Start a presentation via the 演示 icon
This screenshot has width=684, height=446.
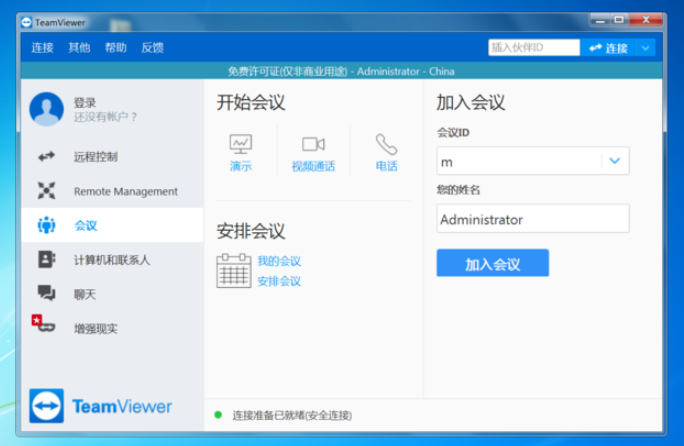pyautogui.click(x=241, y=144)
